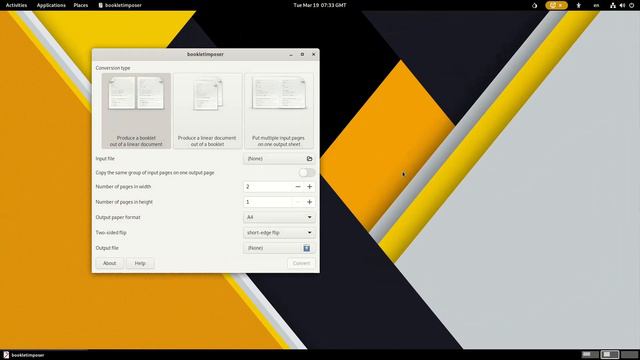Choose the Output file save button
640x360 pixels.
pyautogui.click(x=279, y=248)
